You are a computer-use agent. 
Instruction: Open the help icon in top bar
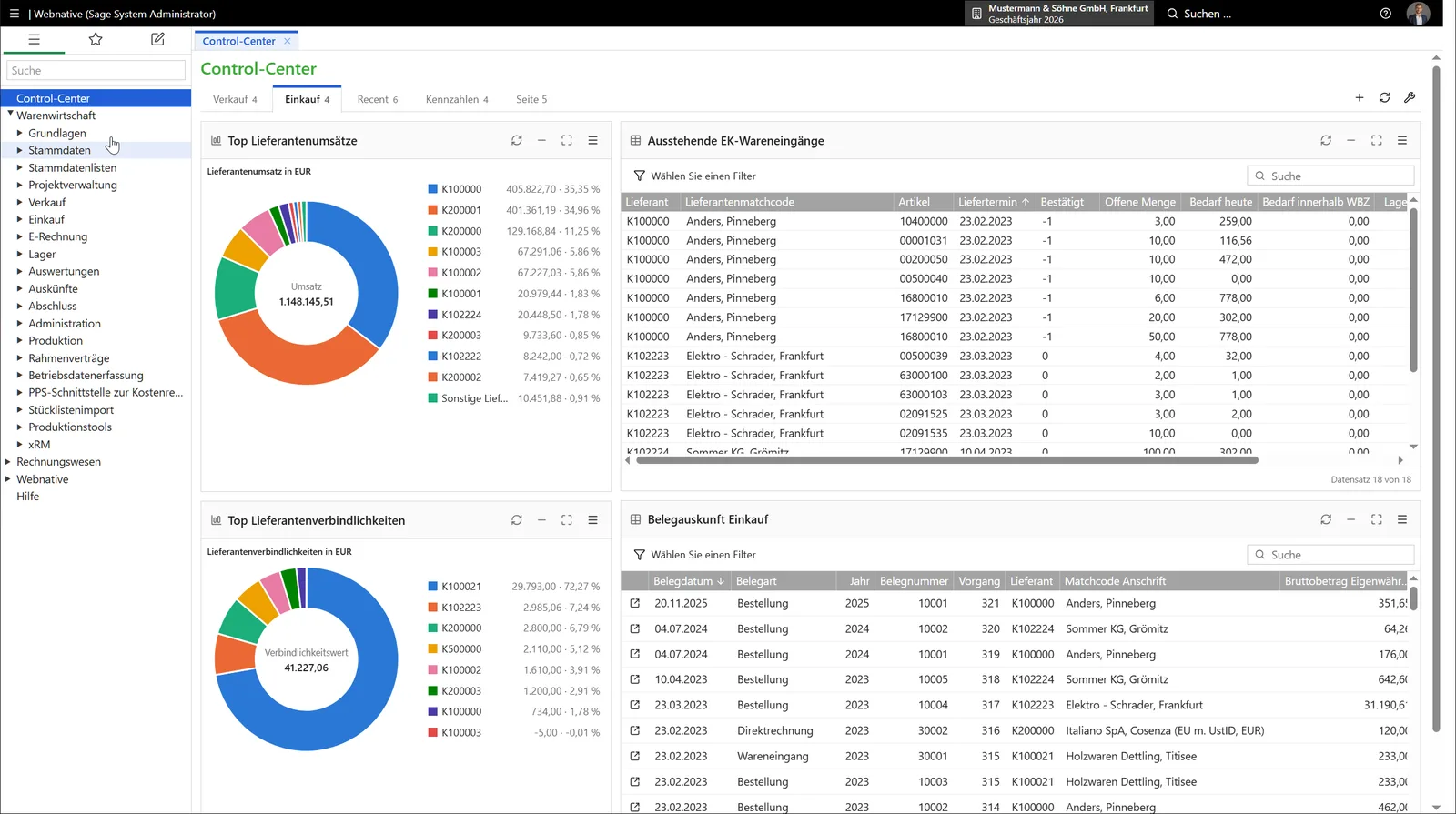pos(1385,14)
